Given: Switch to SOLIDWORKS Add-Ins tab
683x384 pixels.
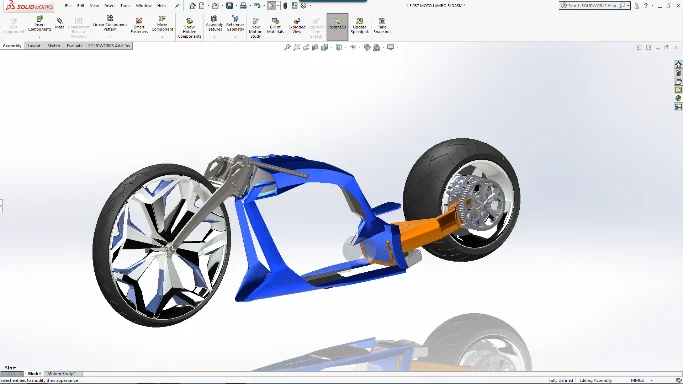Looking at the screenshot, I should pyautogui.click(x=109, y=45).
